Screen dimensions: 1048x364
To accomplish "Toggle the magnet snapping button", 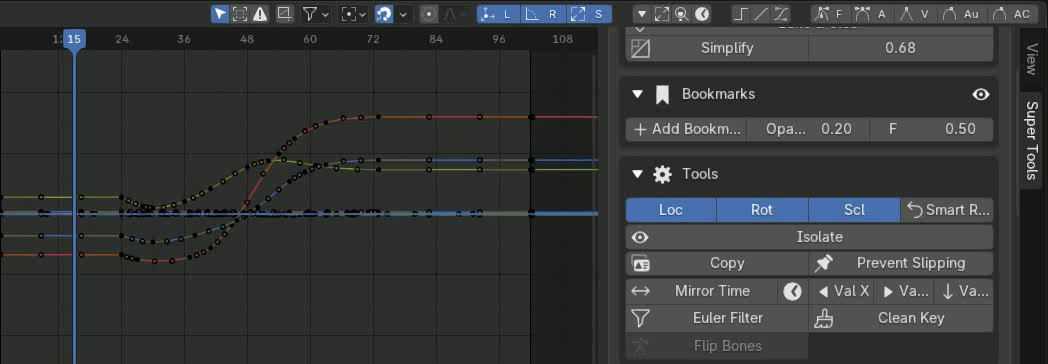I will pos(384,13).
